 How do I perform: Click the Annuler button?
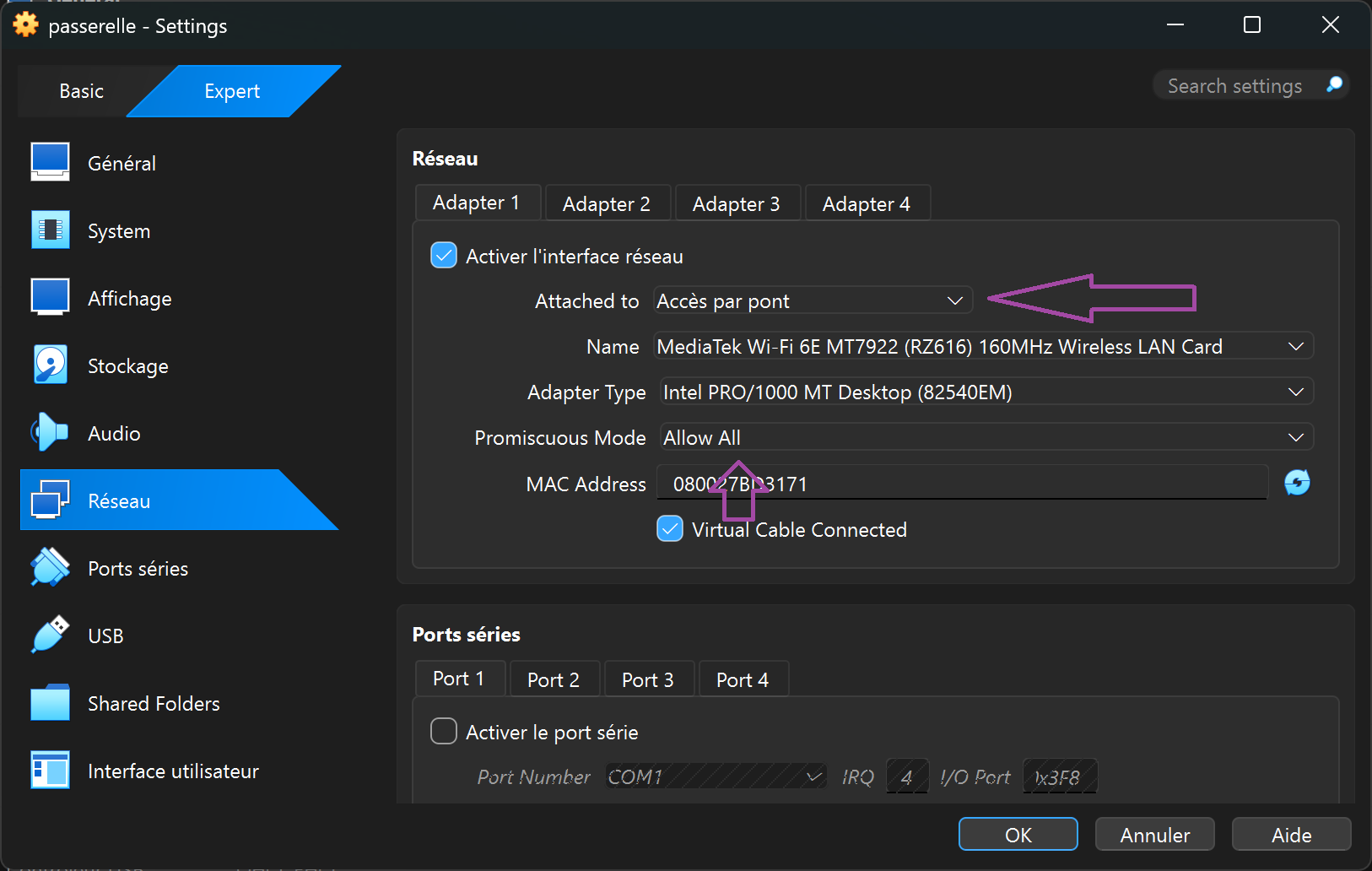[x=1154, y=834]
